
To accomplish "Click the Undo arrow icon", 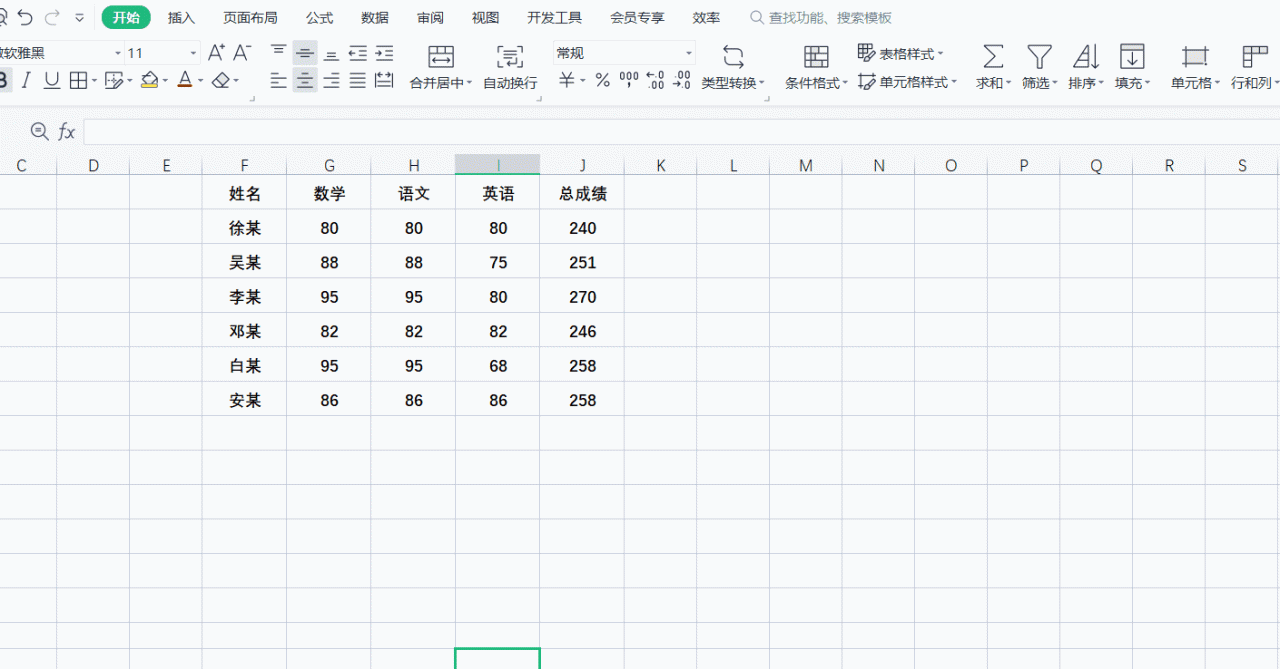I will (26, 17).
